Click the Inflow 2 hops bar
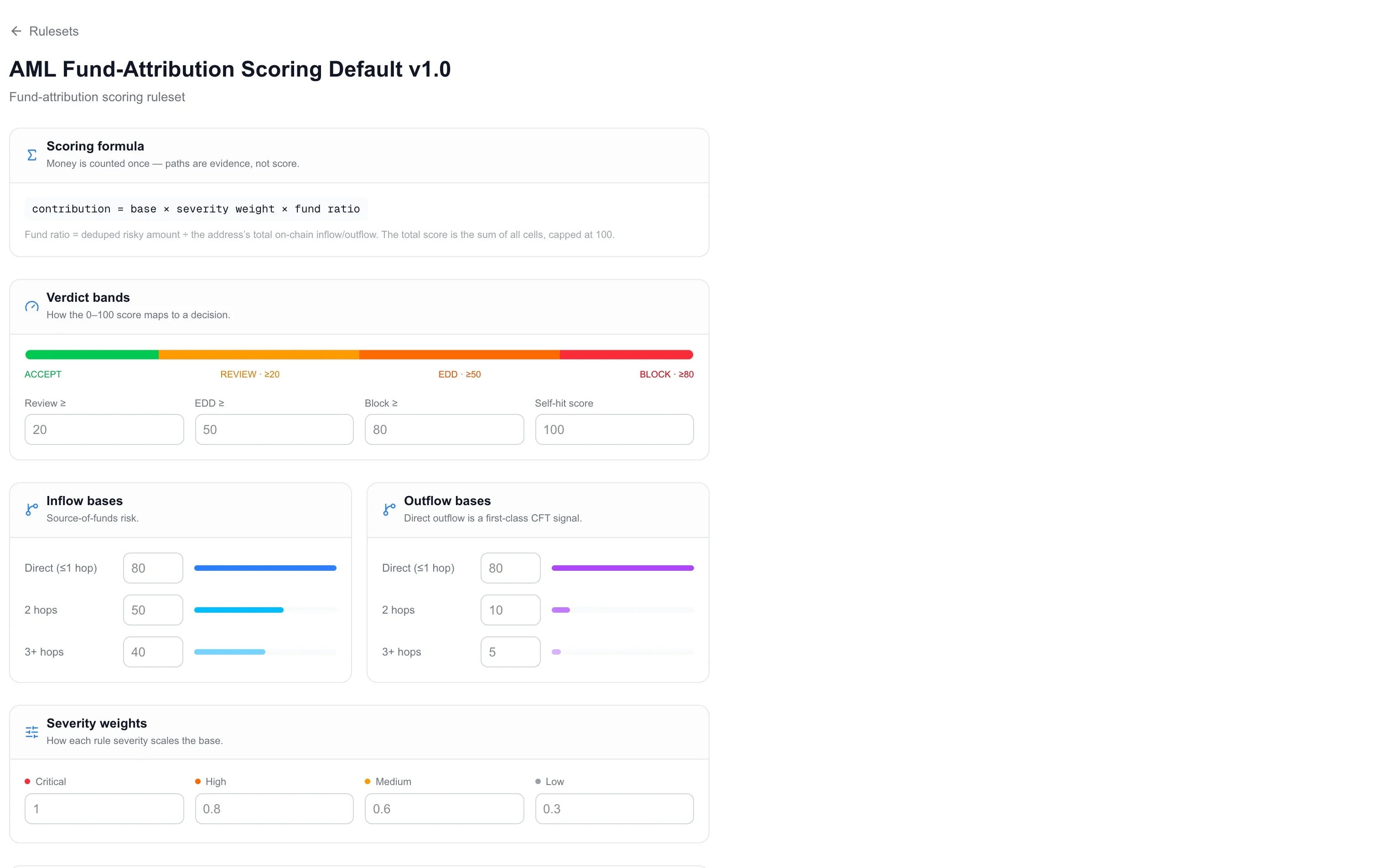Viewport: 1388px width, 868px height. click(239, 610)
